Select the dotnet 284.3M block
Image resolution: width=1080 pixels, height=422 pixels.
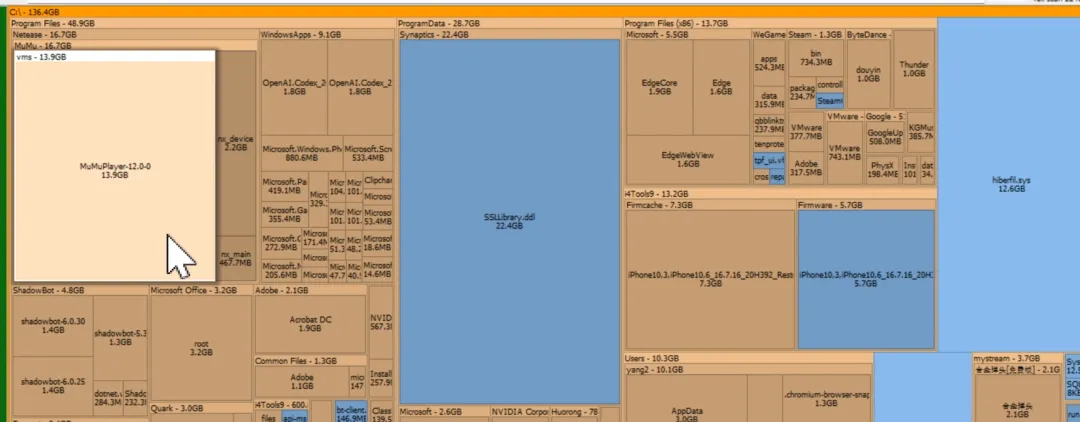tap(108, 398)
